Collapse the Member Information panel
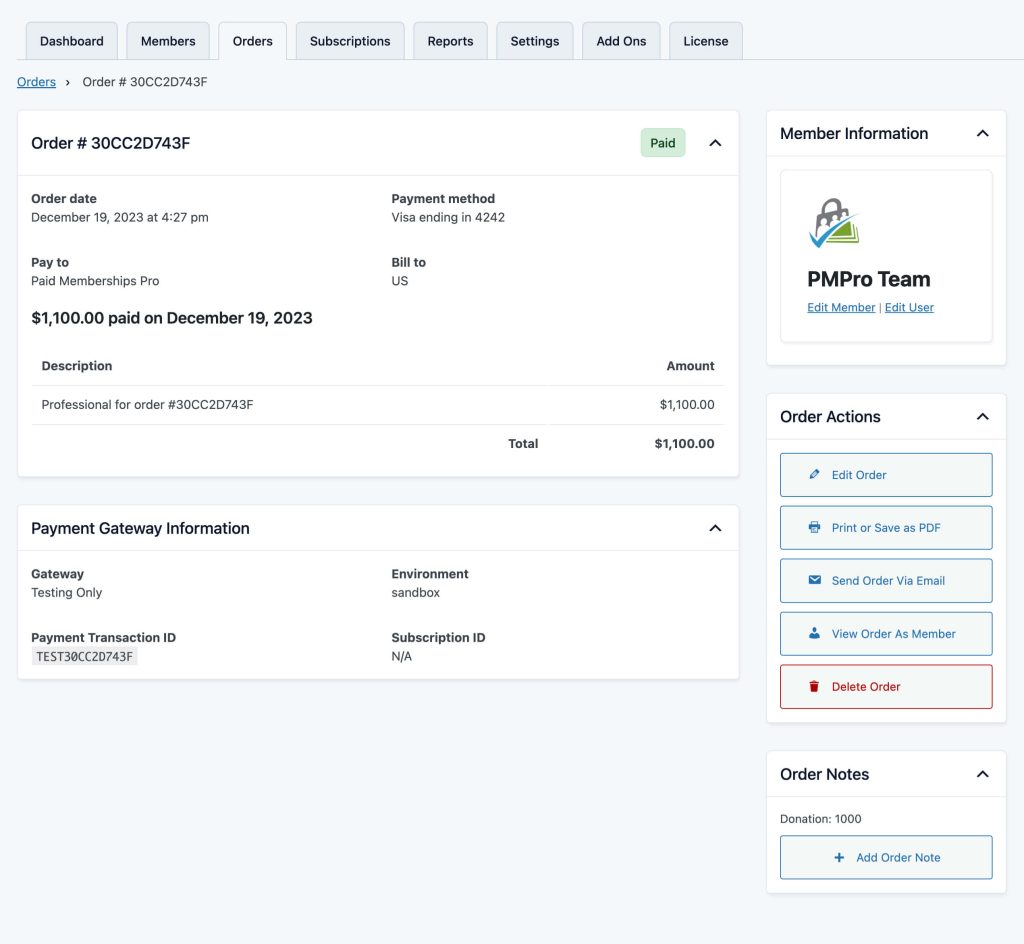This screenshot has width=1024, height=944. click(x=982, y=133)
